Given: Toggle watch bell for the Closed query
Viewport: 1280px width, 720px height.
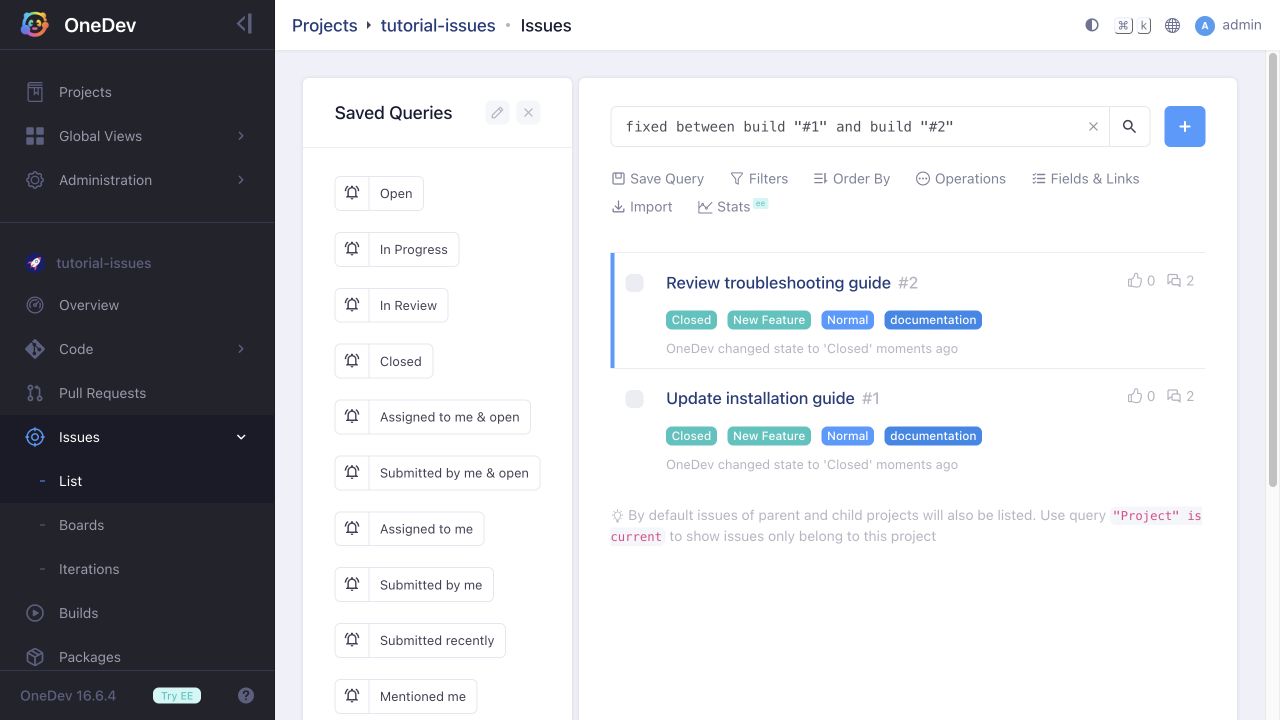Looking at the screenshot, I should coord(352,361).
